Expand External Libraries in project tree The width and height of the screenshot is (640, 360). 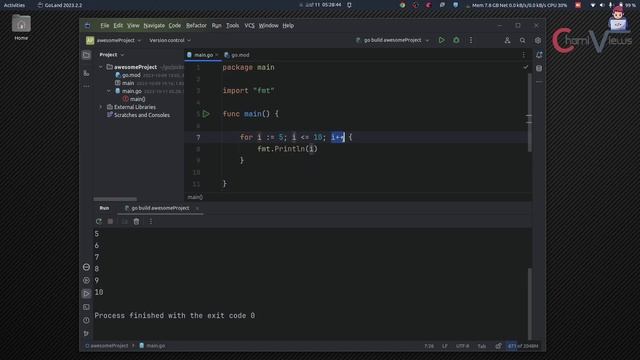pos(101,107)
